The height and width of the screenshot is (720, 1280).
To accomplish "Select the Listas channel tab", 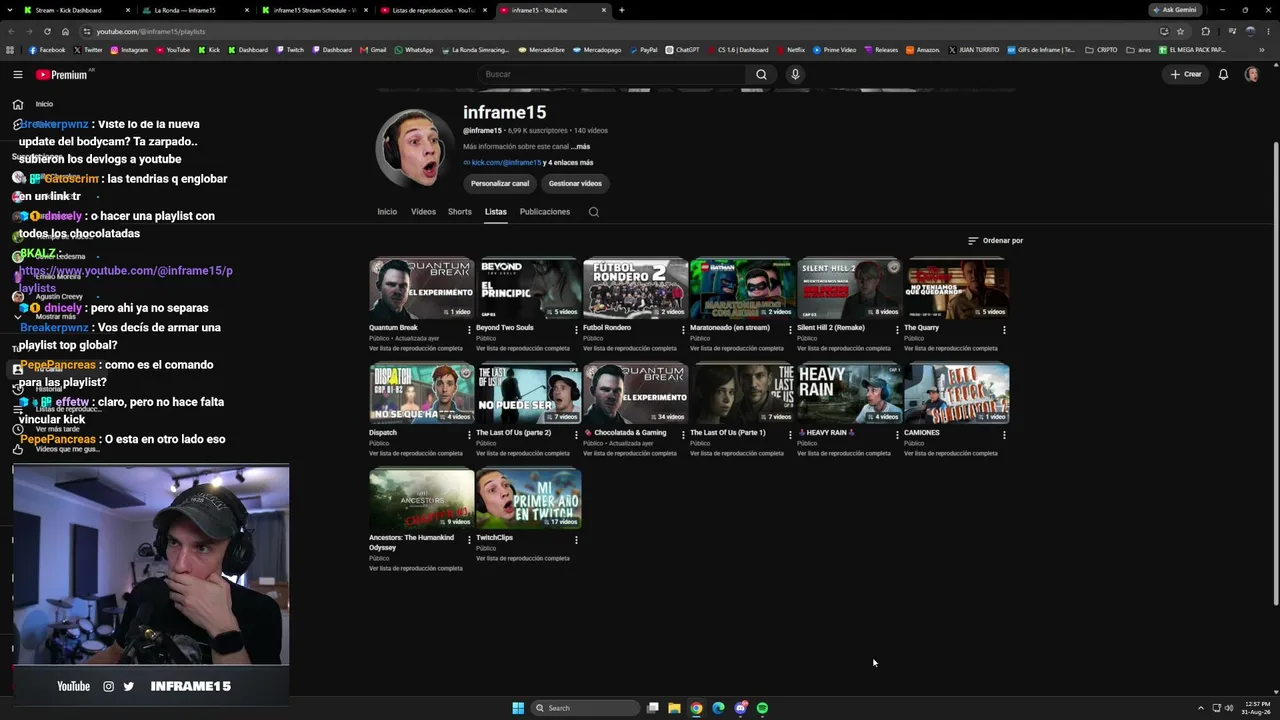I will tap(496, 212).
